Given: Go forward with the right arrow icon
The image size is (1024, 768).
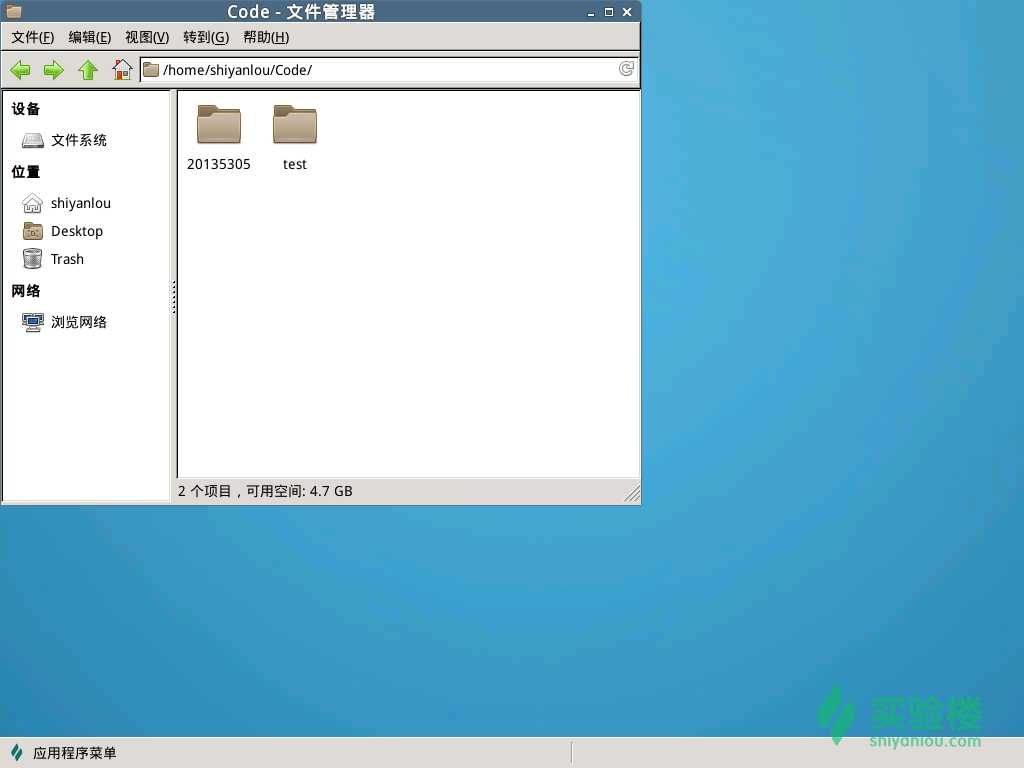Looking at the screenshot, I should 54,69.
